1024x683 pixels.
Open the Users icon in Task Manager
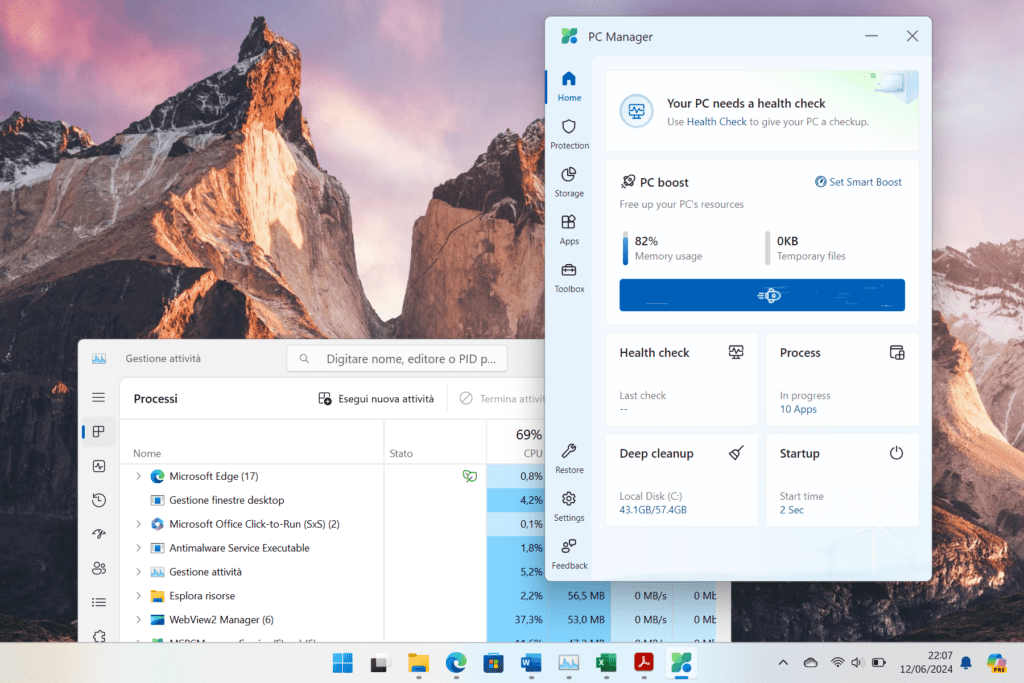click(99, 568)
